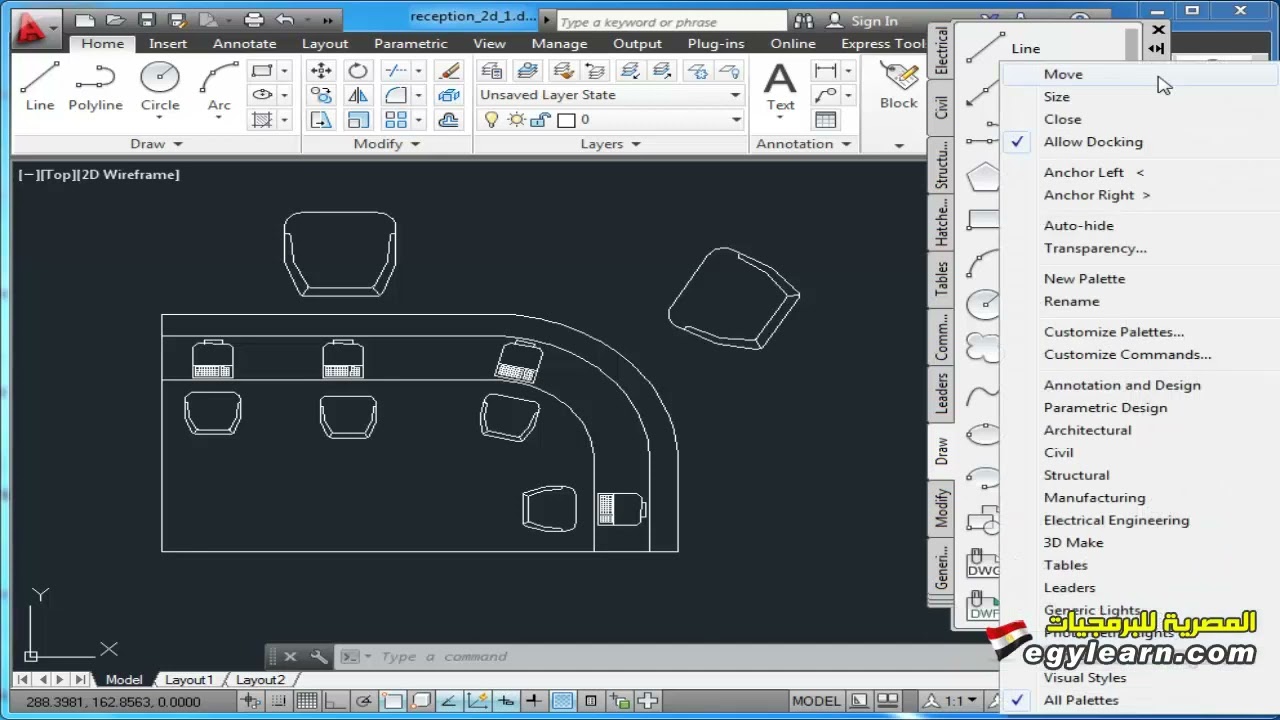The image size is (1280, 720).
Task: Toggle the Allow Docking option
Action: click(1093, 142)
